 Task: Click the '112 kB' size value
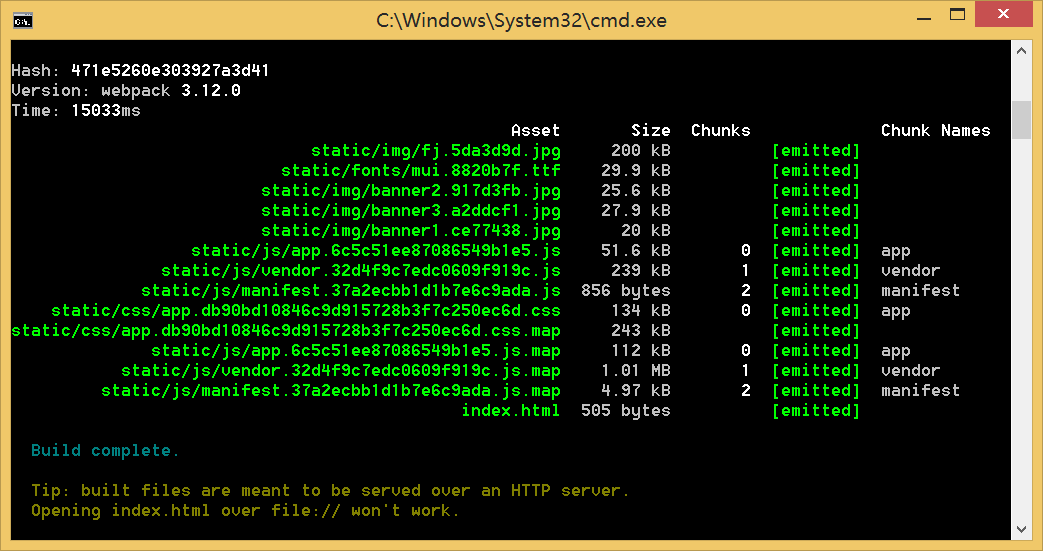(641, 350)
